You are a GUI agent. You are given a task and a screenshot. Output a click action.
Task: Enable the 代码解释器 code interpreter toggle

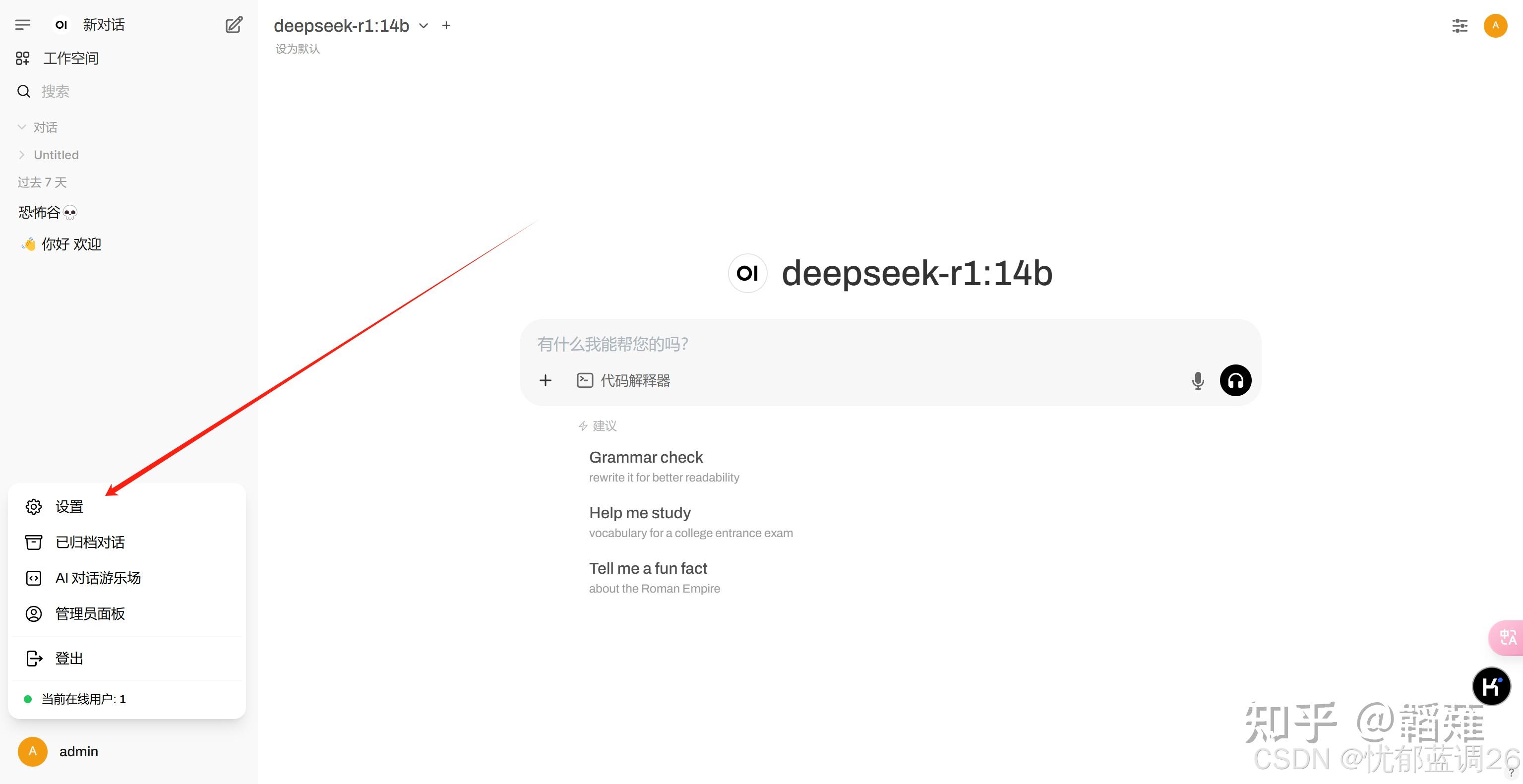(623, 380)
